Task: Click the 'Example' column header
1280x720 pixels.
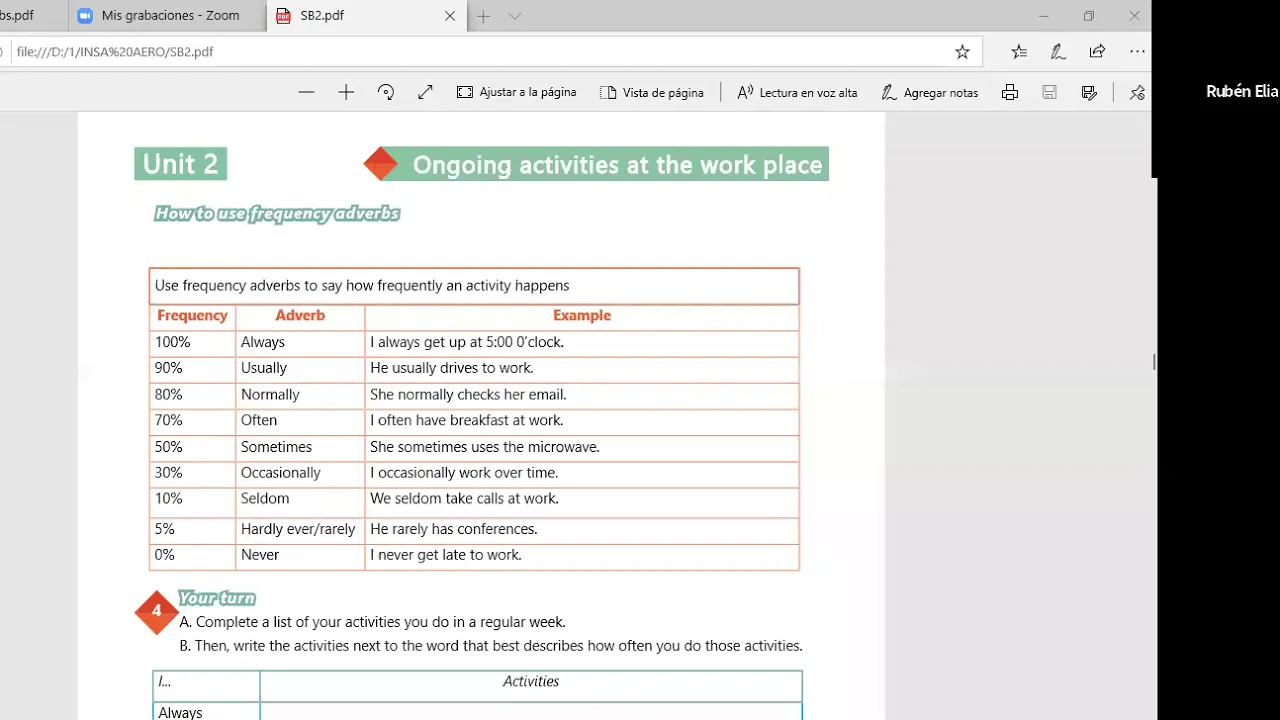Action: click(582, 315)
